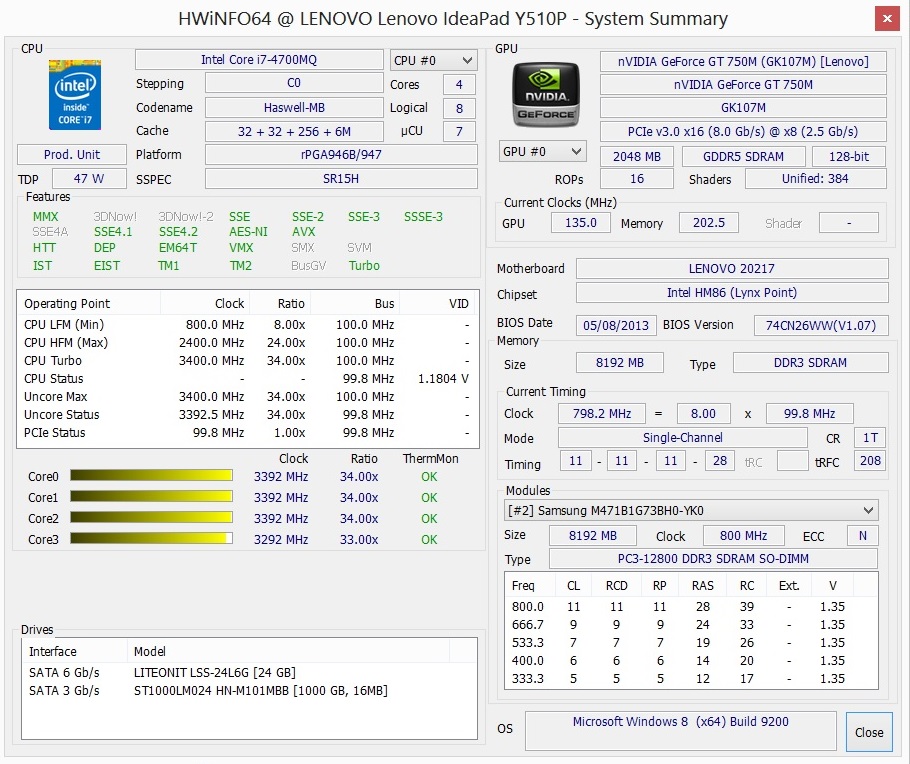Click the Core2 usage bar

[x=151, y=518]
